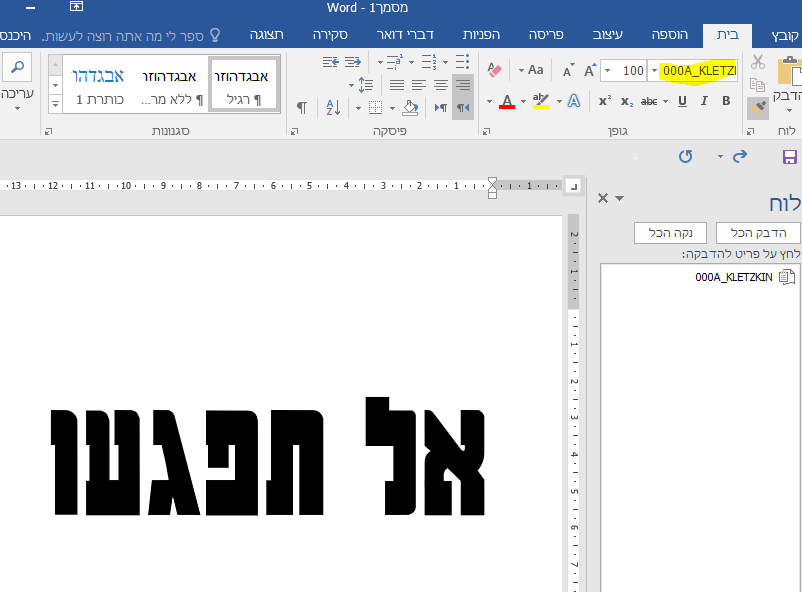Click the Paste clipboard icon
The image size is (802, 592).
coord(789,71)
